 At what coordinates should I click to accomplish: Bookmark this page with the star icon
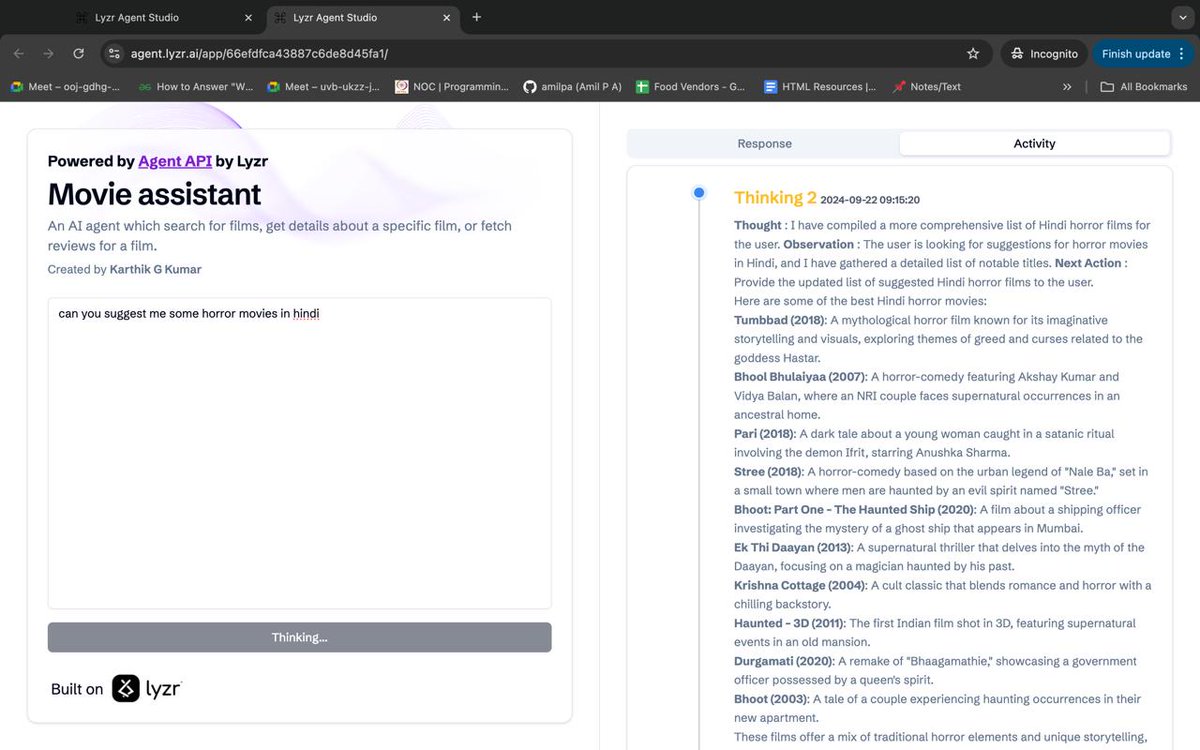pos(973,54)
